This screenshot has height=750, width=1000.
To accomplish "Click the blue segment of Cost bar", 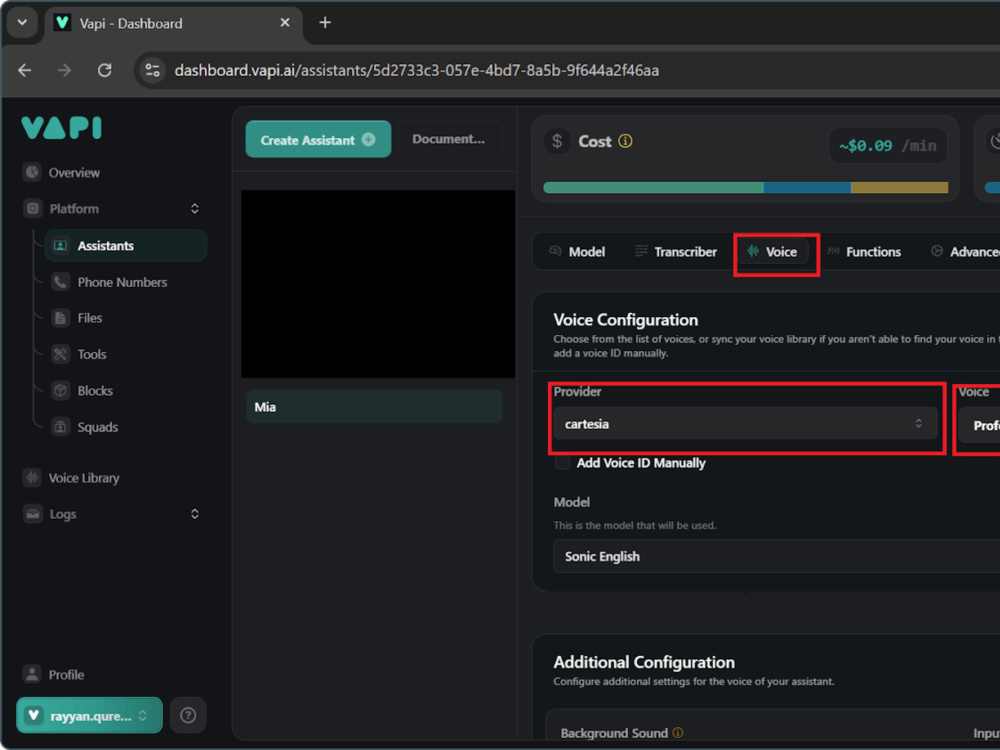I will [807, 188].
